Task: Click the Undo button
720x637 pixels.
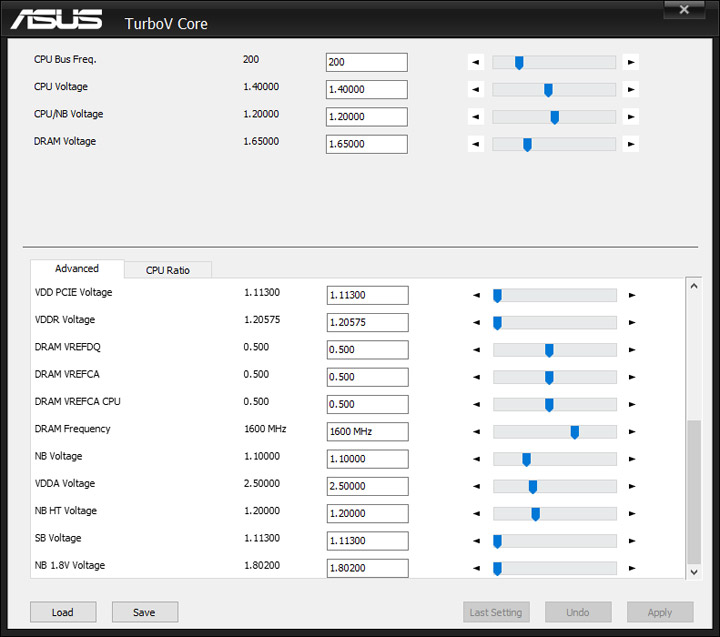Action: 578,612
